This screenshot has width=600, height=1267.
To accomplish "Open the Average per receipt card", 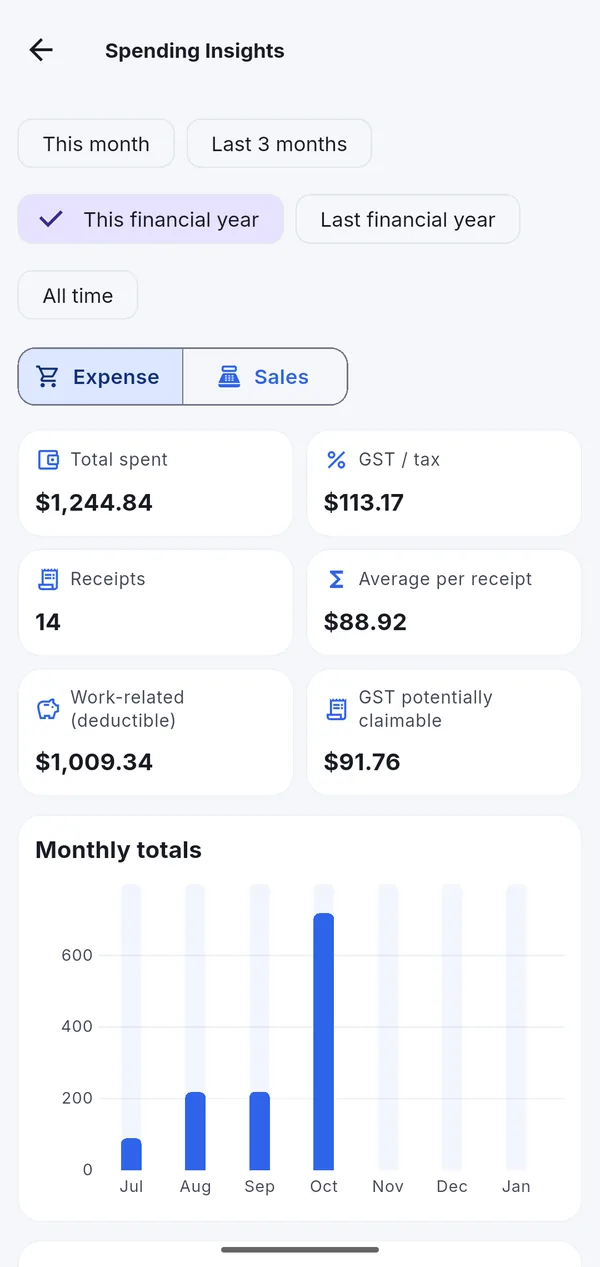I will click(444, 603).
